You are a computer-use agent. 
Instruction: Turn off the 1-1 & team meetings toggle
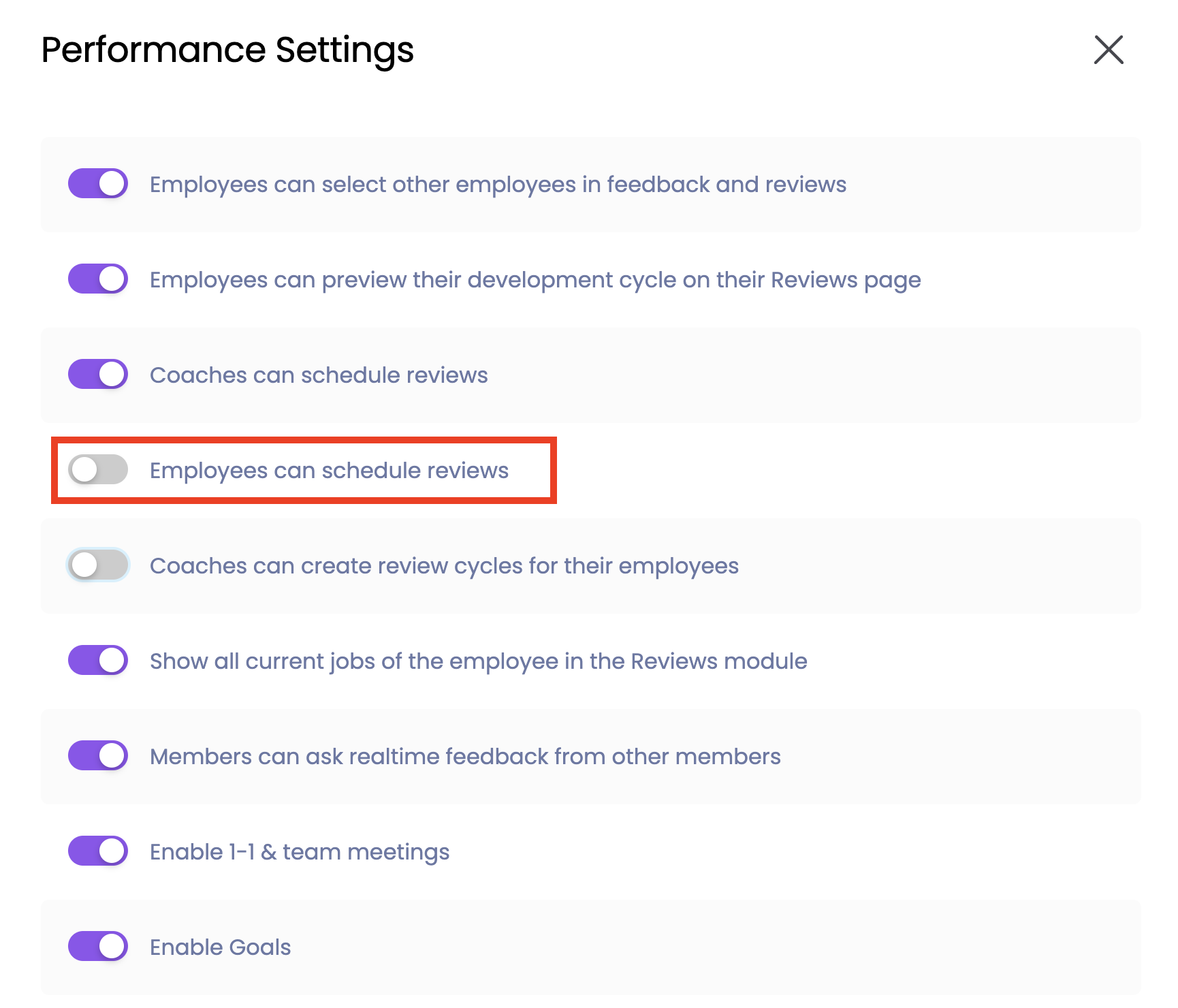pyautogui.click(x=98, y=851)
